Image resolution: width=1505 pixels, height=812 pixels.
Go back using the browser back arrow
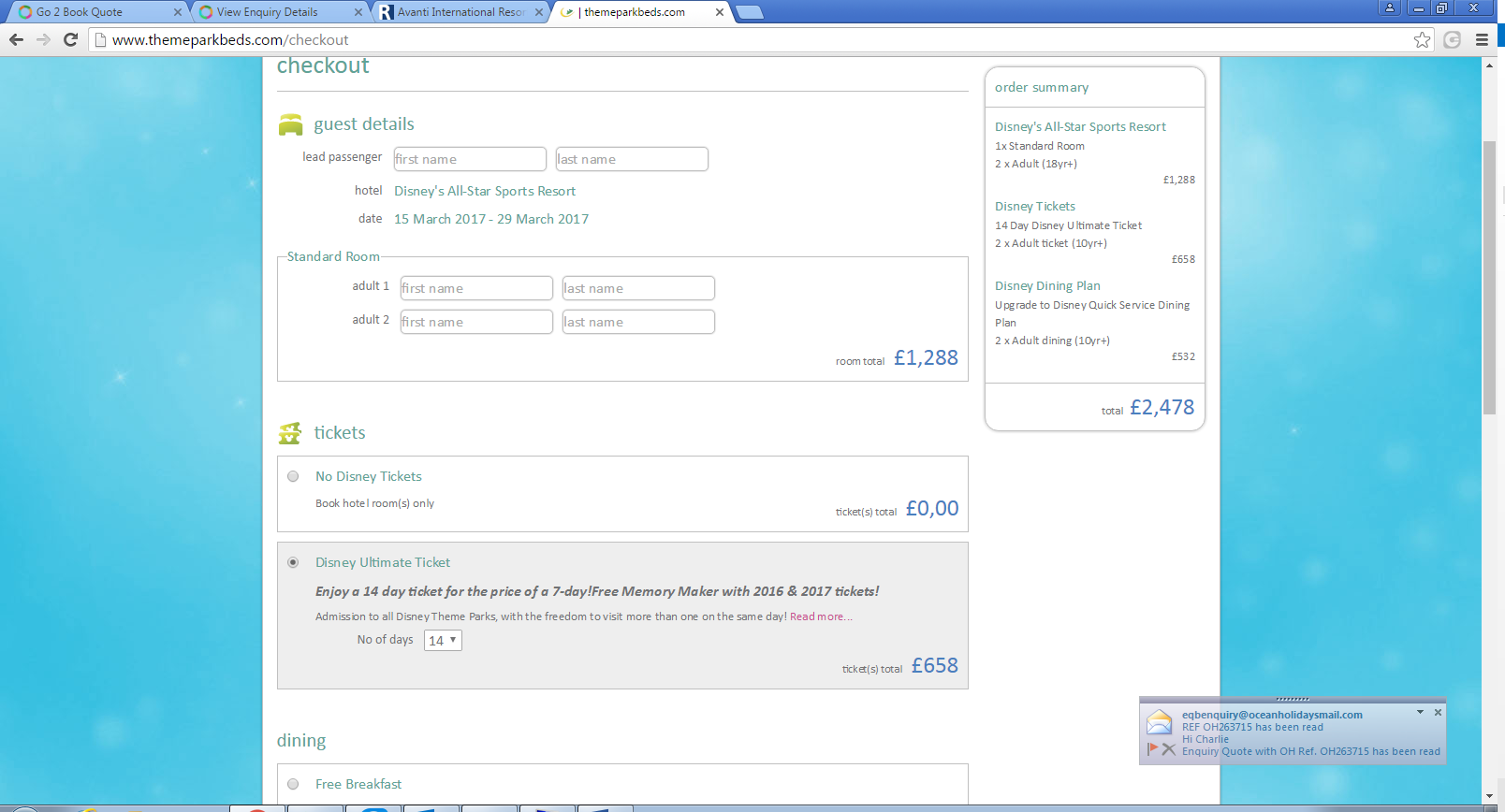[x=16, y=39]
